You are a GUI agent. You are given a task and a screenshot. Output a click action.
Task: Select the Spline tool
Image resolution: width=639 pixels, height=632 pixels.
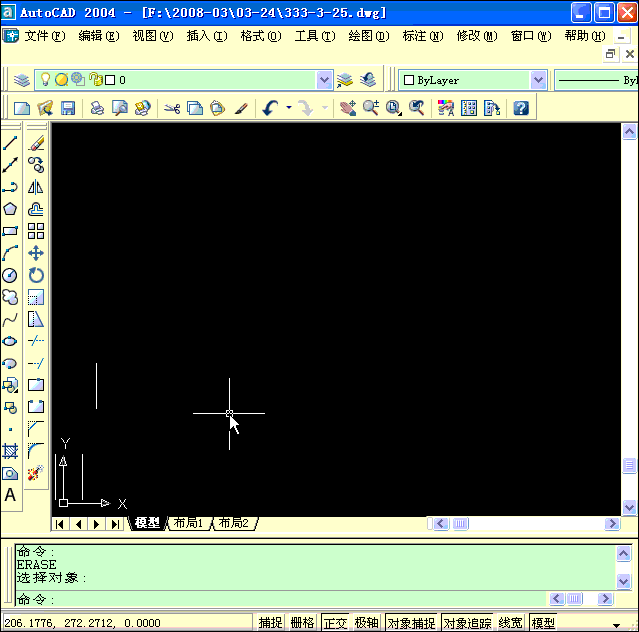pos(10,319)
